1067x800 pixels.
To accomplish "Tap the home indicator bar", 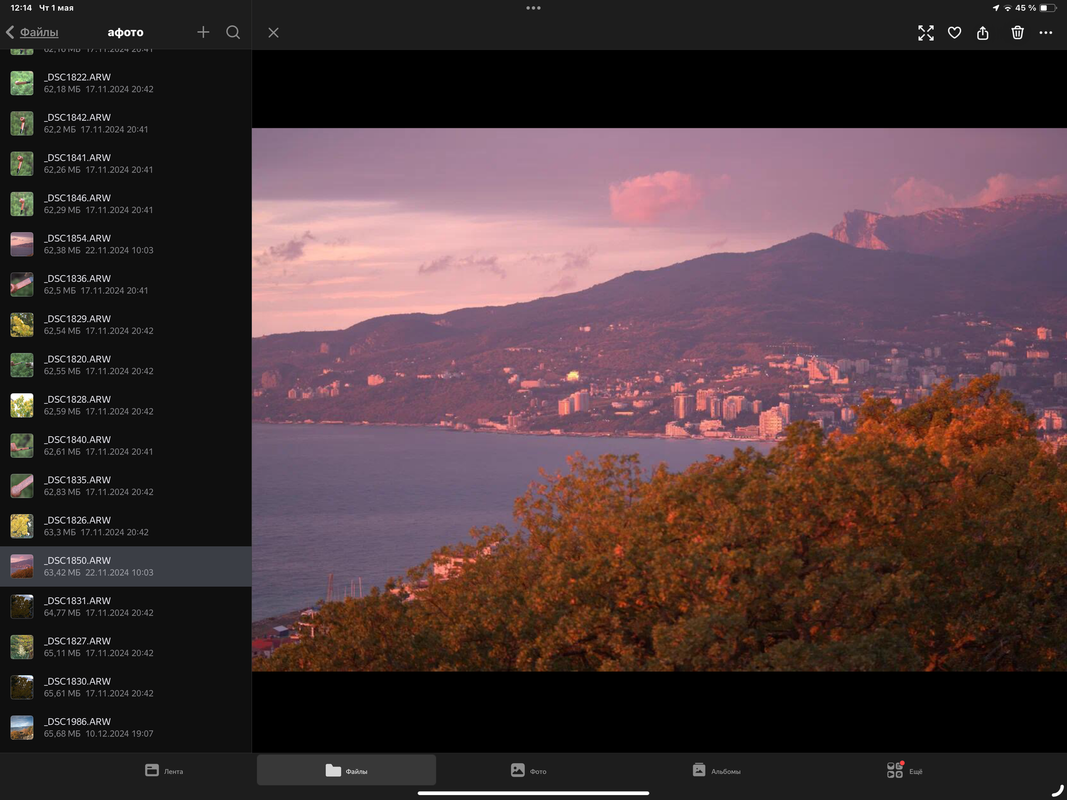I will pos(534,793).
